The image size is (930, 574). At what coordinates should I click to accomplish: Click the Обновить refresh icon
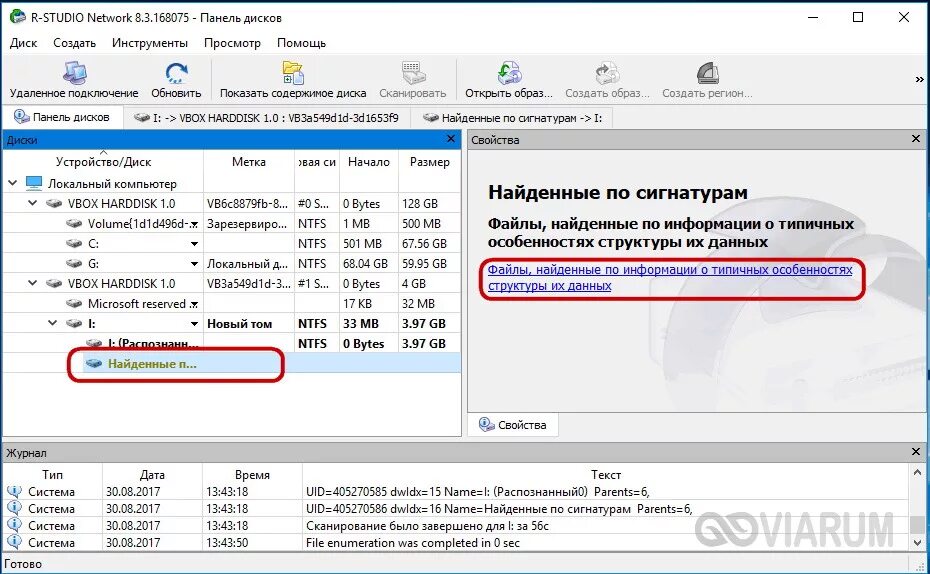pyautogui.click(x=176, y=73)
